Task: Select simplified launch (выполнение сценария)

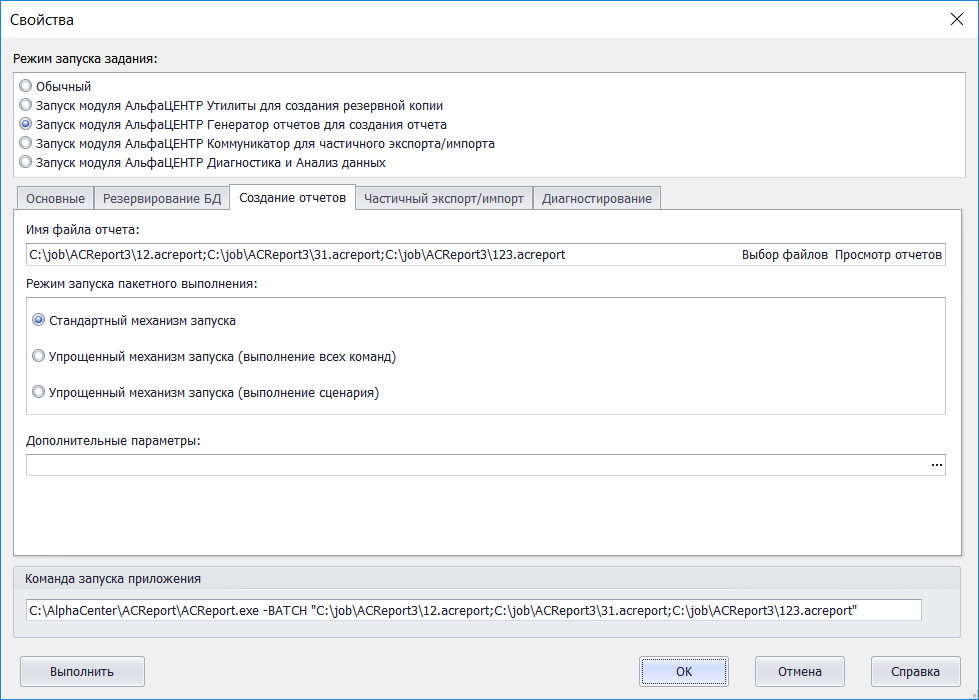Action: click(39, 392)
